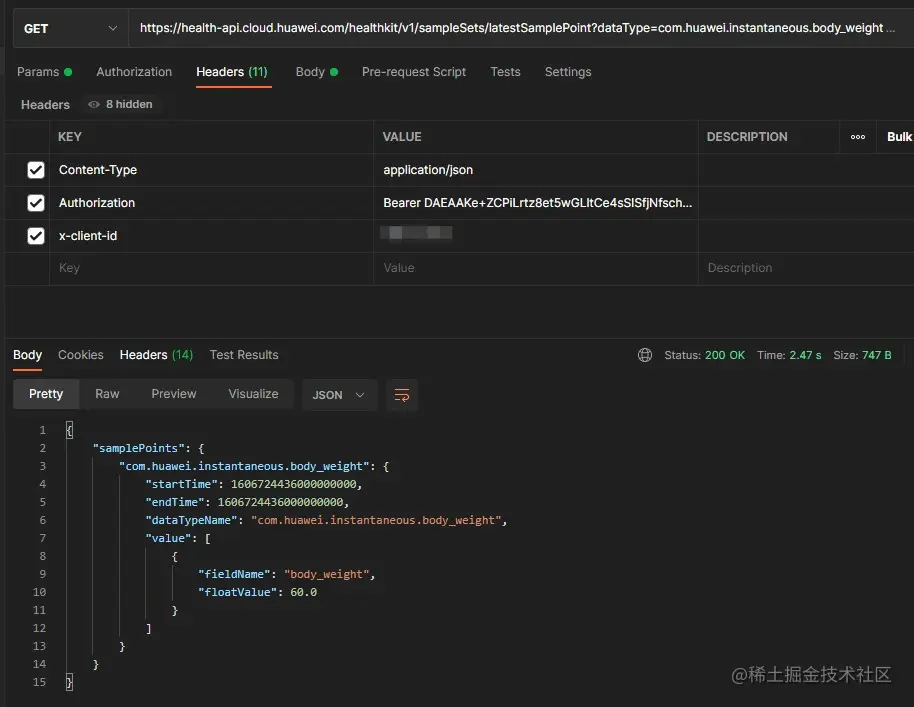Switch to the Preview view
Image resolution: width=914 pixels, height=707 pixels.
pos(174,394)
